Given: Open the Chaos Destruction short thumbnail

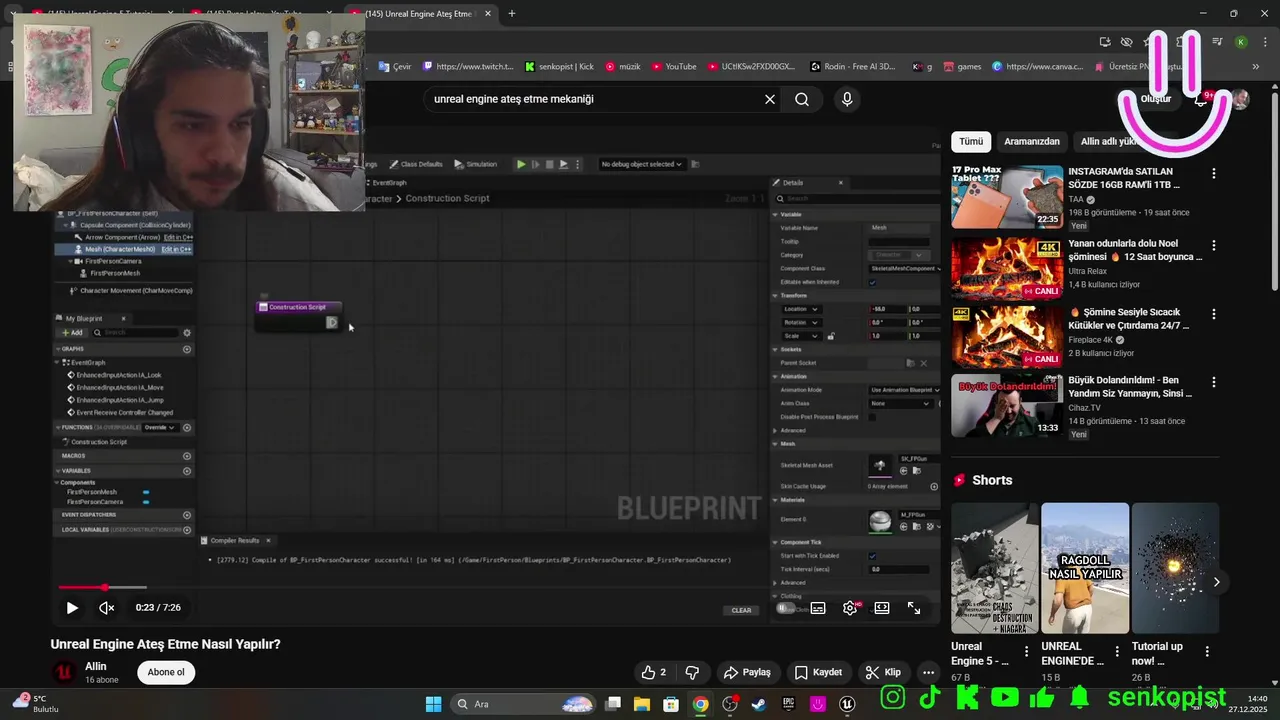Looking at the screenshot, I should (995, 568).
